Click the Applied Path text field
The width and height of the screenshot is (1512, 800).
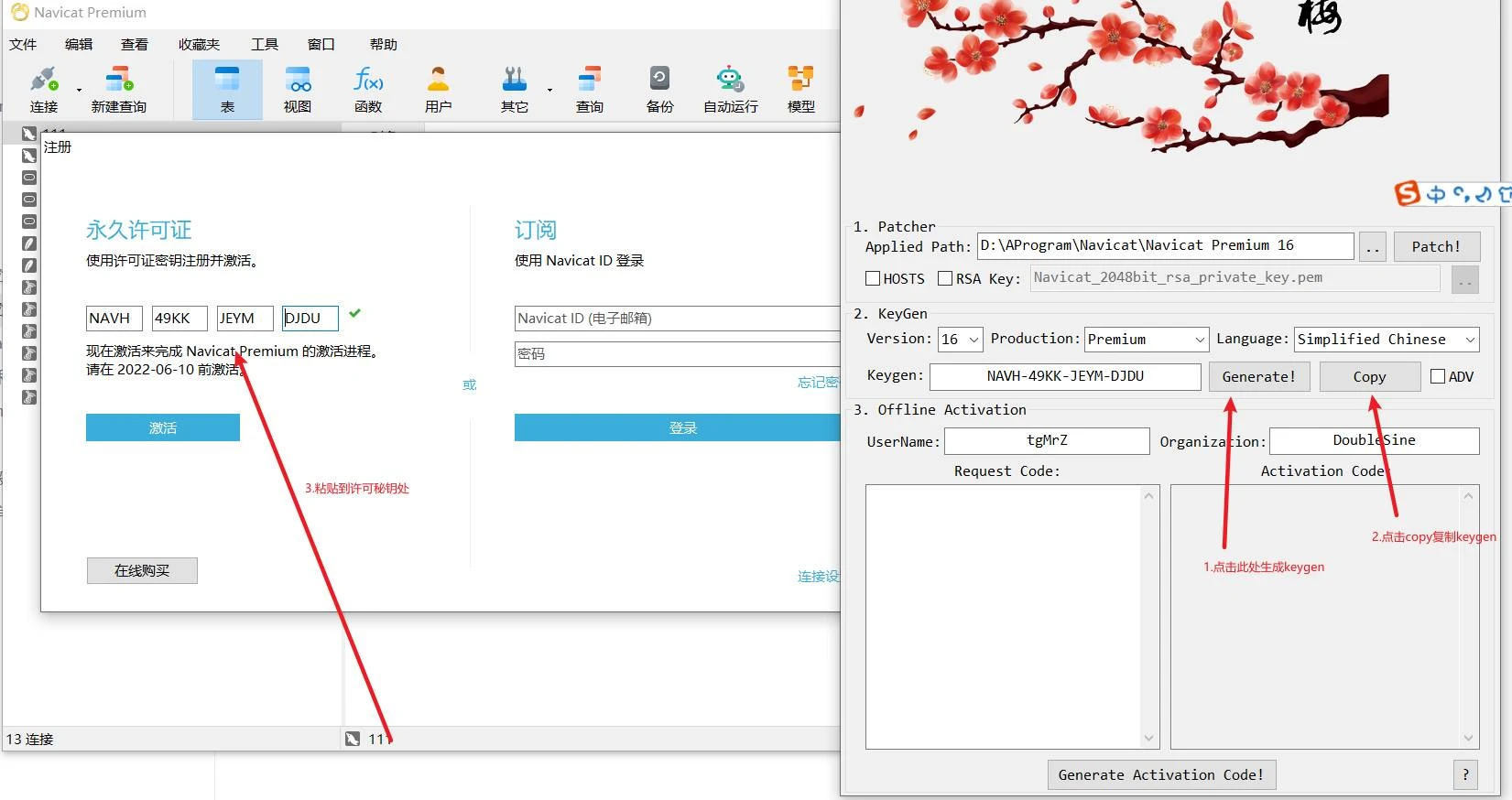[1166, 245]
